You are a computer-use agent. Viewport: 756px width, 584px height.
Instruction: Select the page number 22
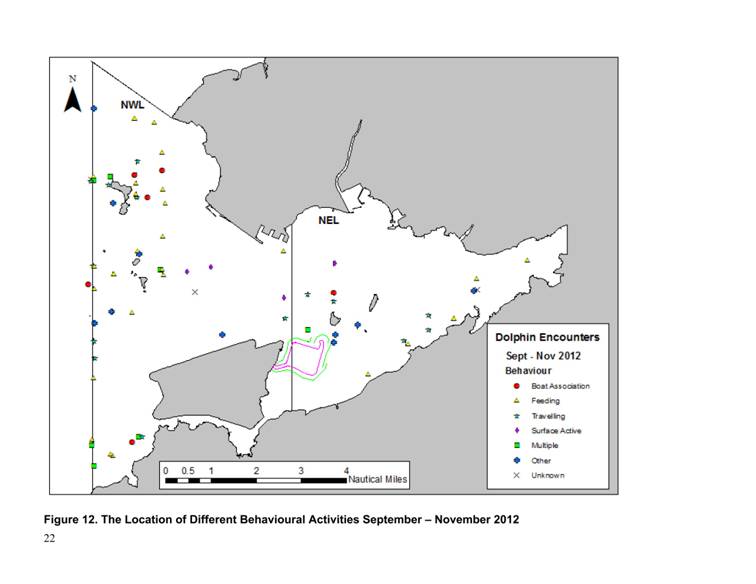click(49, 539)
